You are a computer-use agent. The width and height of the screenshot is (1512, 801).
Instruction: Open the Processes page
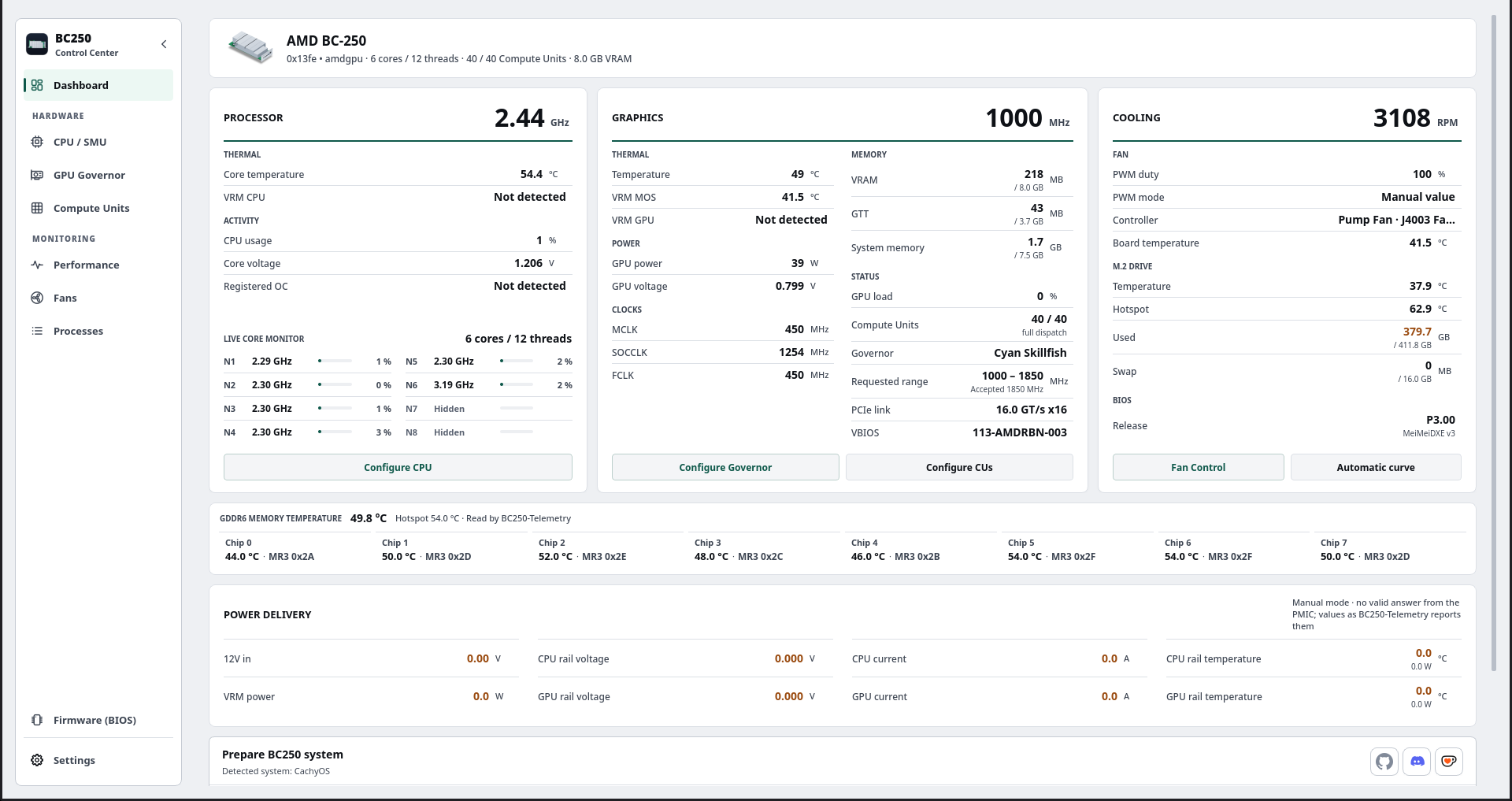coord(98,331)
